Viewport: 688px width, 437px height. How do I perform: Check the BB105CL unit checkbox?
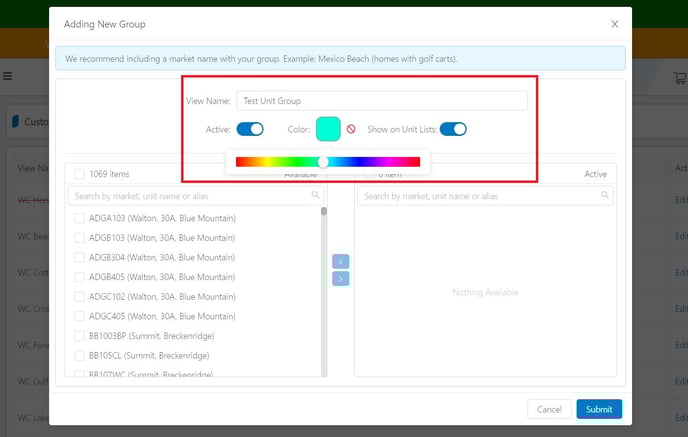(x=79, y=355)
